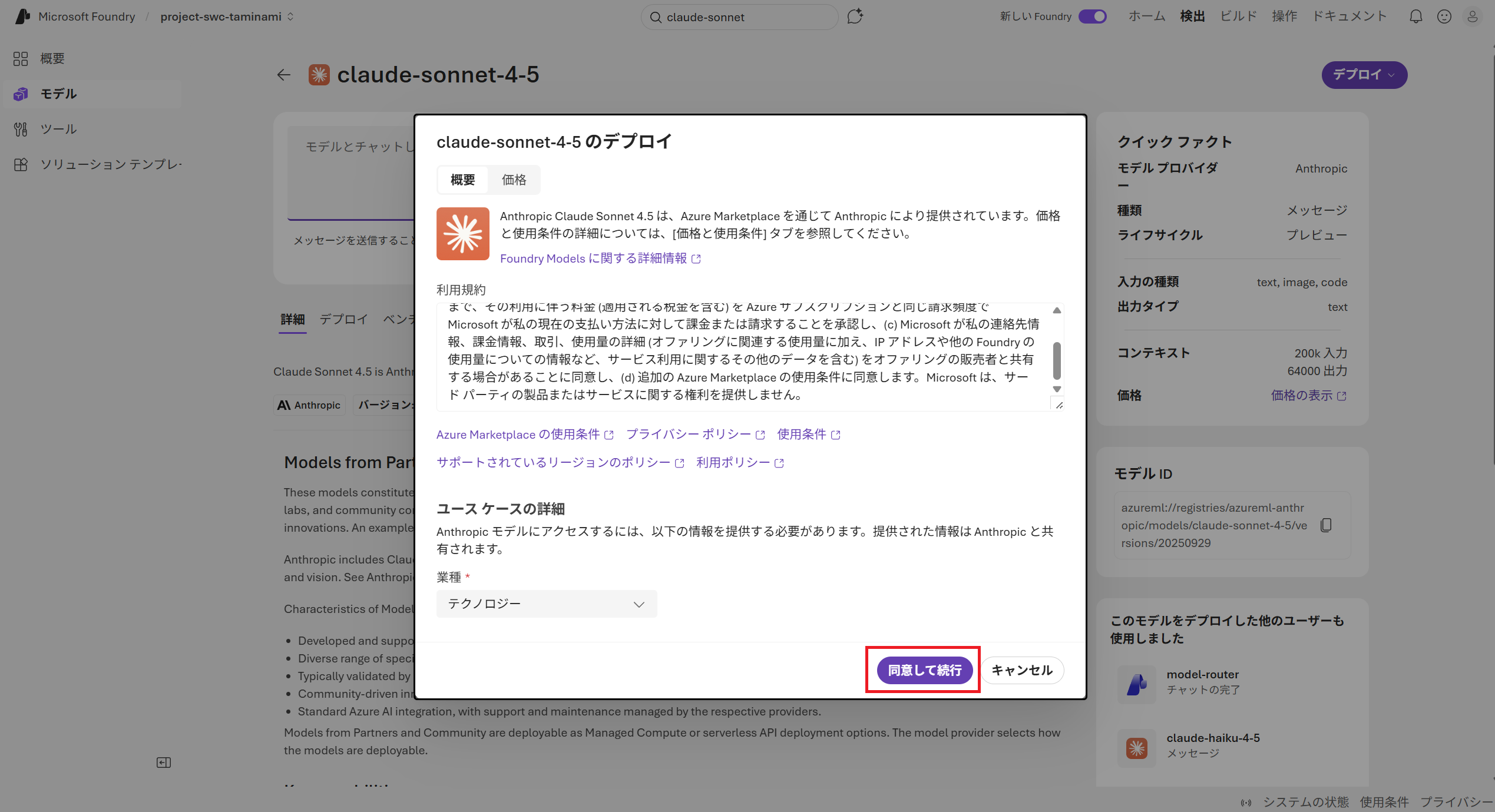Copy the model ID with copy icon

click(1326, 525)
